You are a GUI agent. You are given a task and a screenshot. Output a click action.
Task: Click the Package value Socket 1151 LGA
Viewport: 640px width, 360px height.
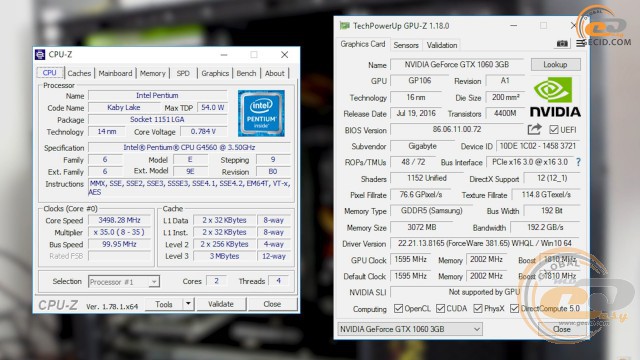[158, 119]
